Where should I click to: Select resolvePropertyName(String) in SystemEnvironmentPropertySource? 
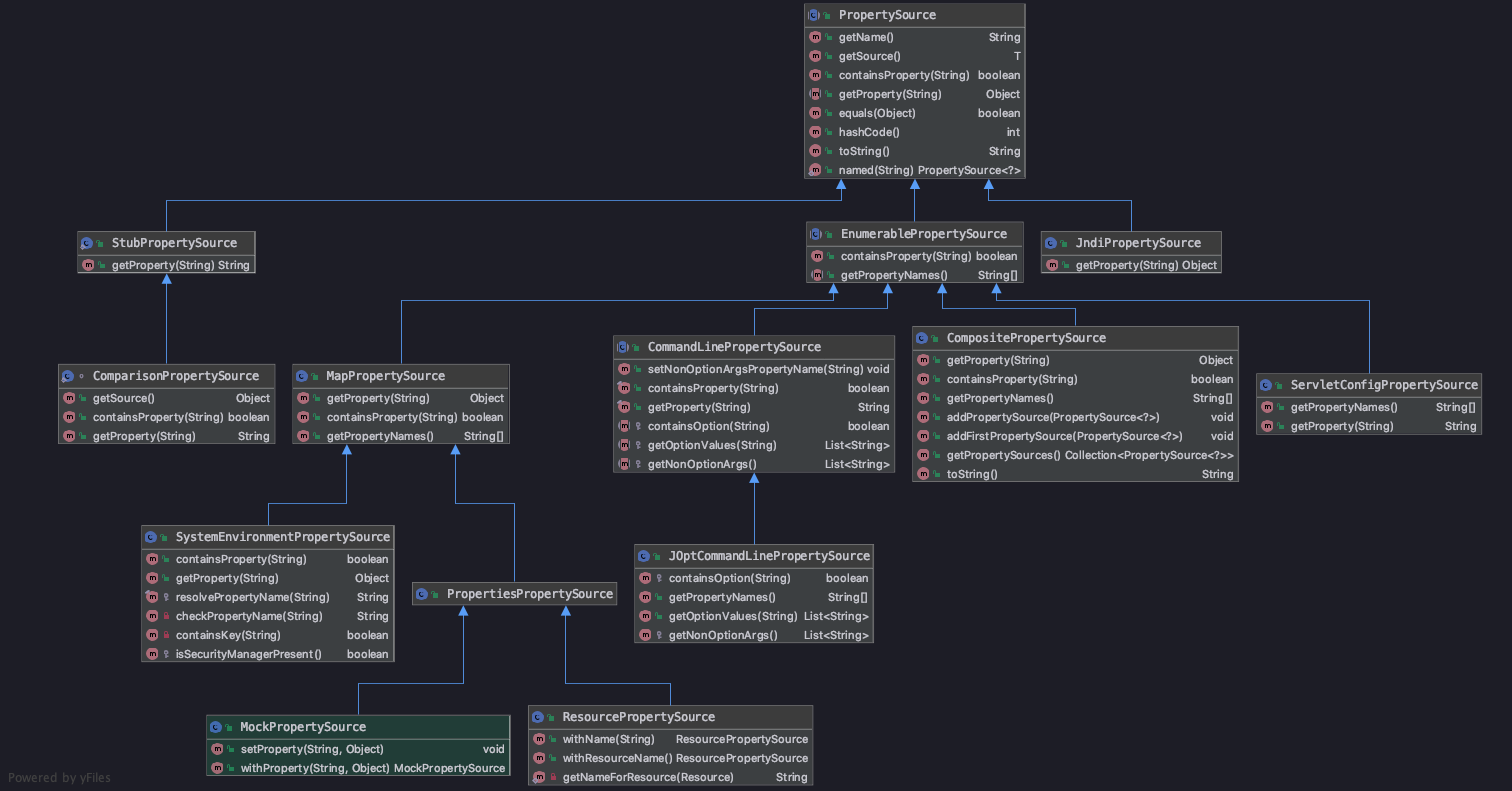click(x=268, y=597)
